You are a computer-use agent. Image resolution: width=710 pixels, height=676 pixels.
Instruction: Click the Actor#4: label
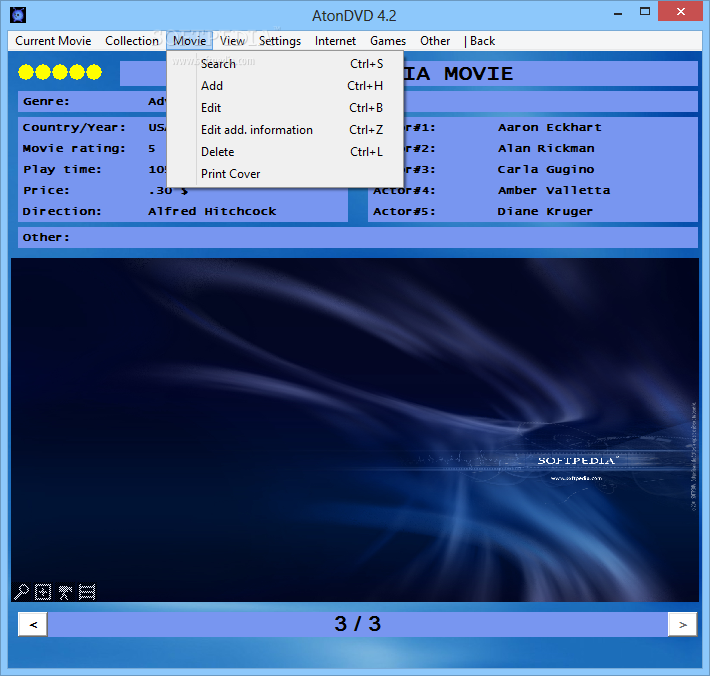(x=404, y=190)
